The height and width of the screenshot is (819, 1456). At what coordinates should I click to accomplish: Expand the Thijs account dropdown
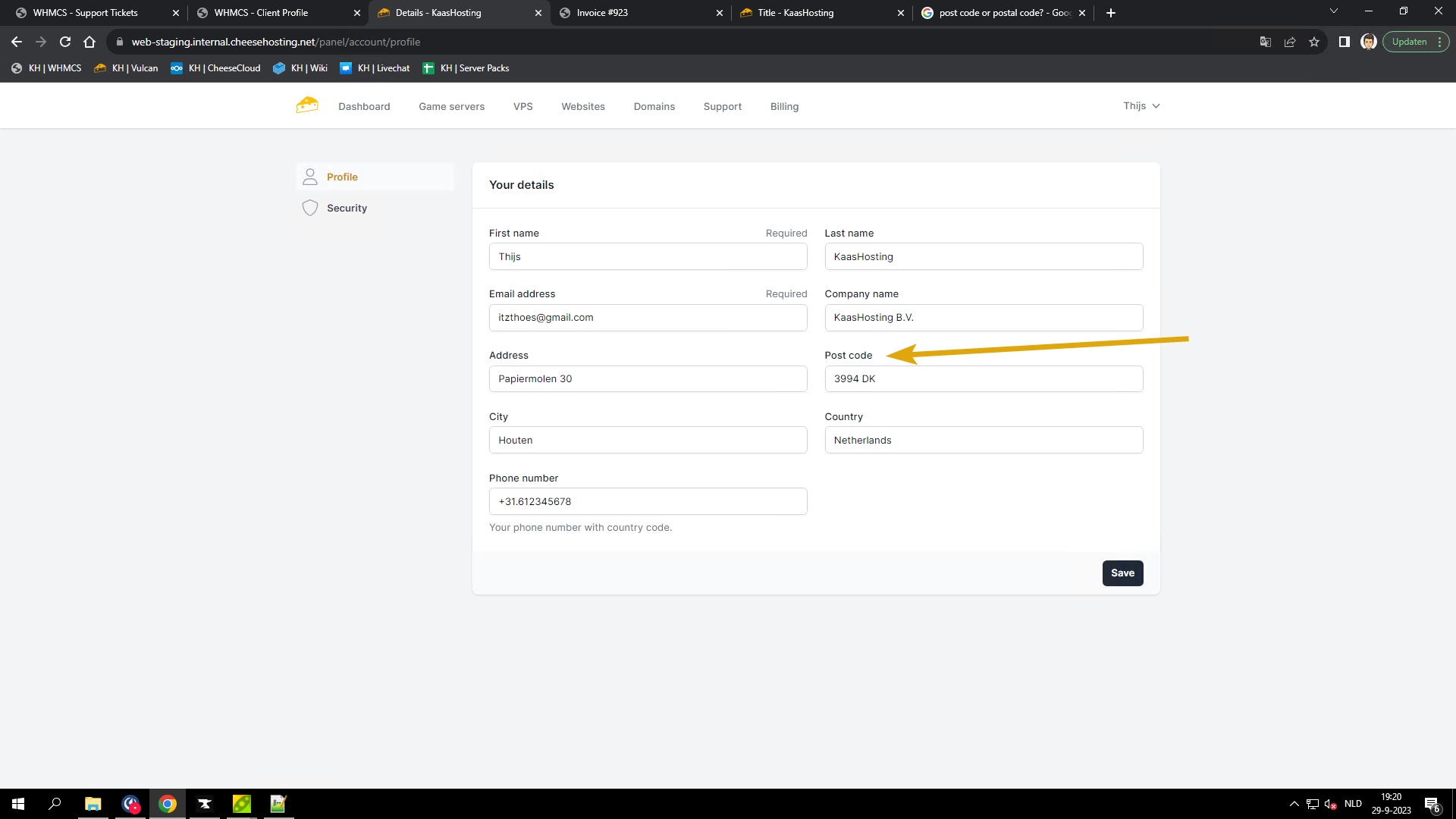coord(1141,106)
